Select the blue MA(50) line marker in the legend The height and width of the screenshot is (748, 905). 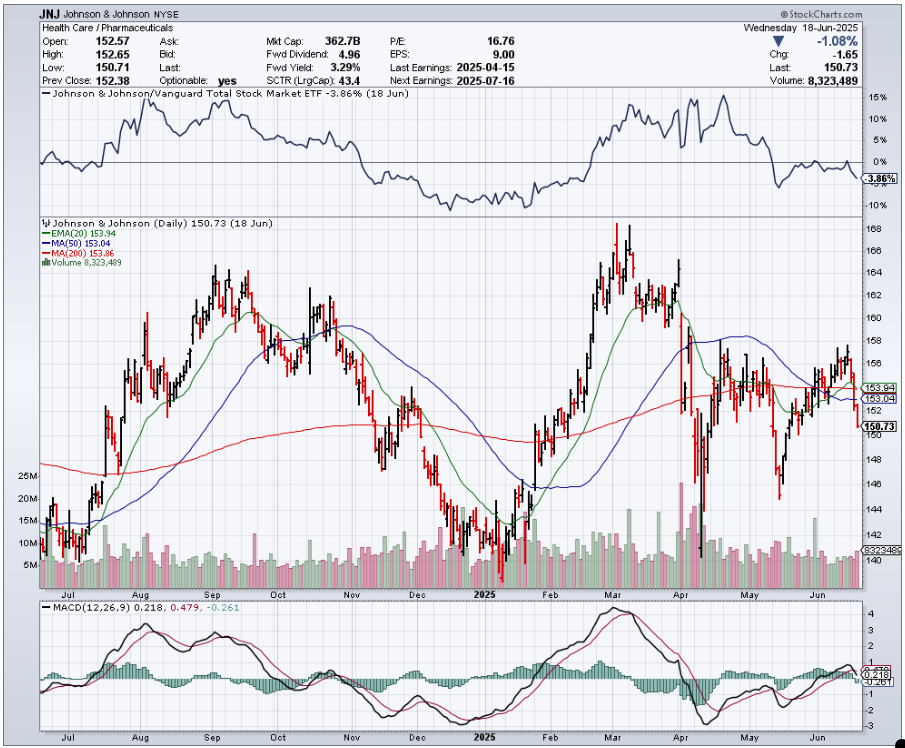click(x=47, y=244)
